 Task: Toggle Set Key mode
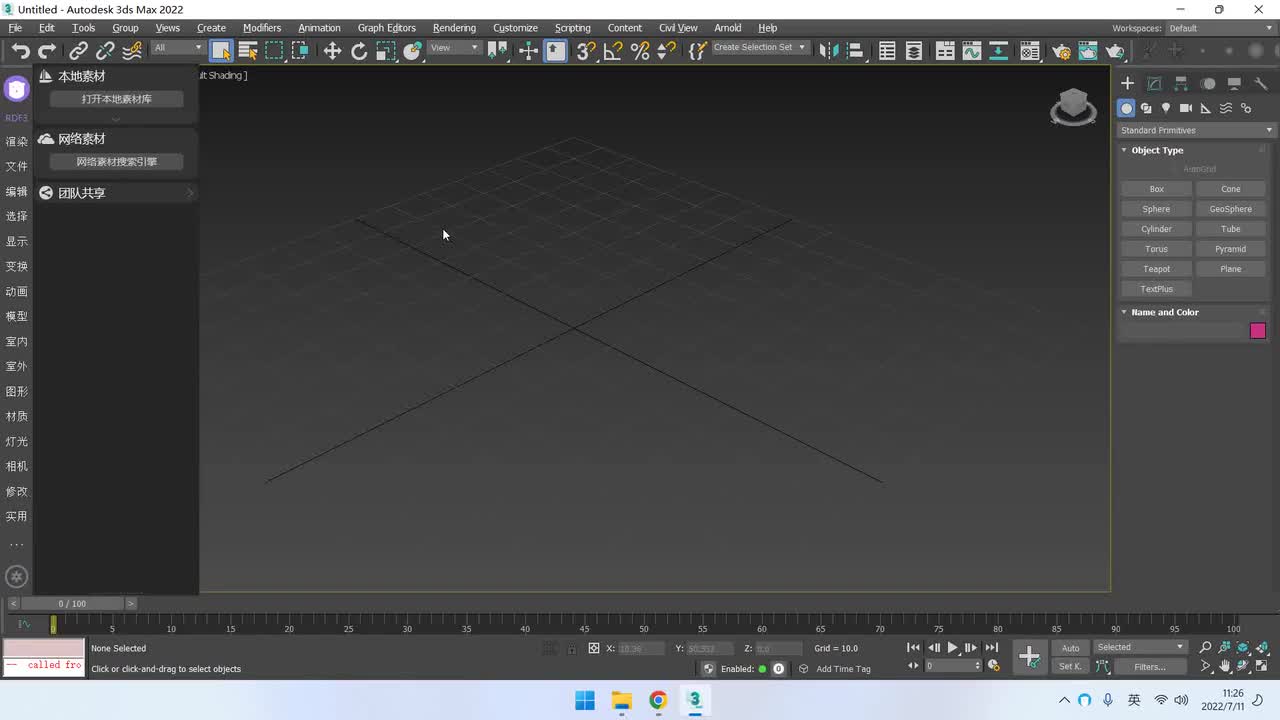[1071, 666]
